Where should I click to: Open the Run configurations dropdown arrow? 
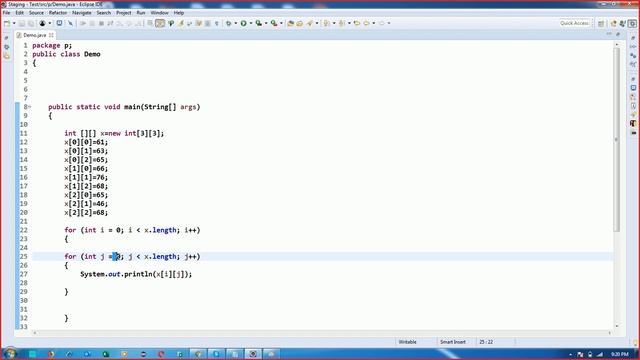point(251,23)
